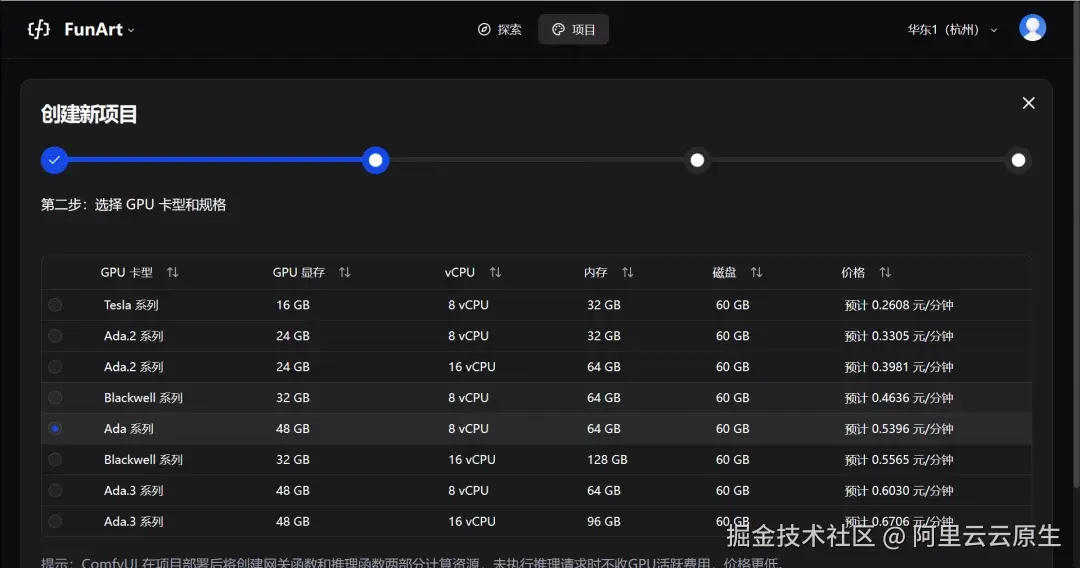The width and height of the screenshot is (1080, 568).
Task: Click the Tesla 系列 row name
Action: (132, 305)
